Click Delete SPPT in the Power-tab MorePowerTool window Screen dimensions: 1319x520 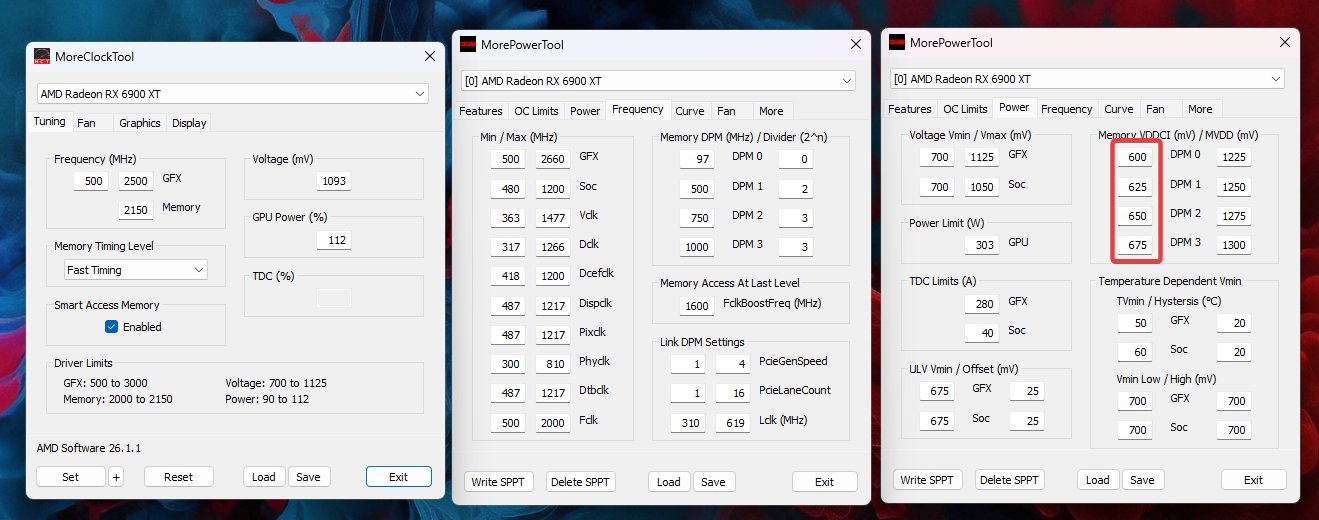click(1009, 480)
